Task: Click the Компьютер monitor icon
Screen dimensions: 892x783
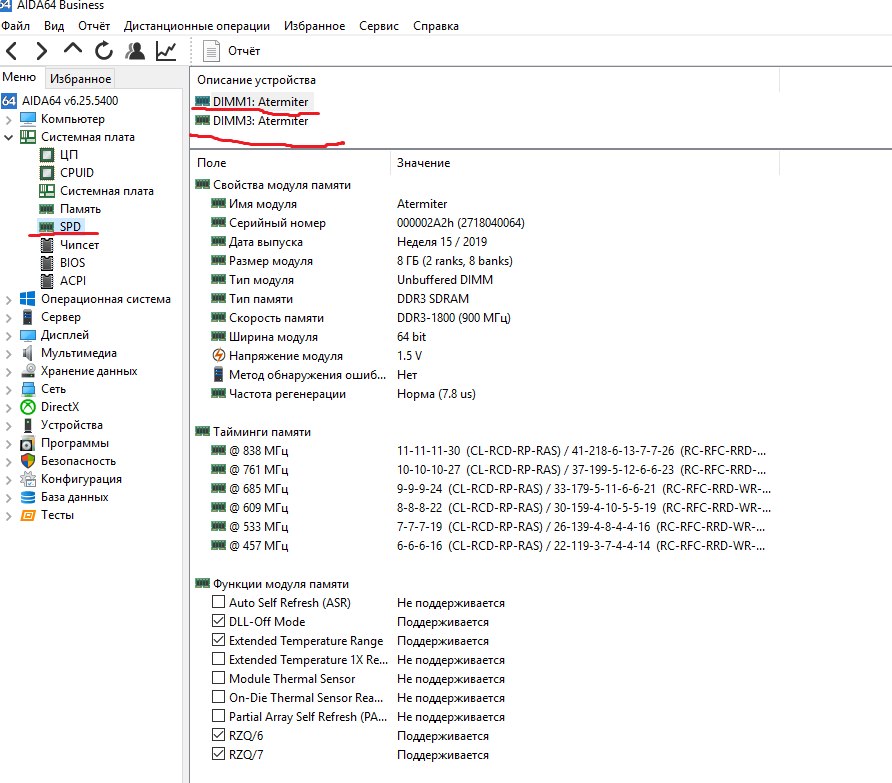Action: (28, 118)
